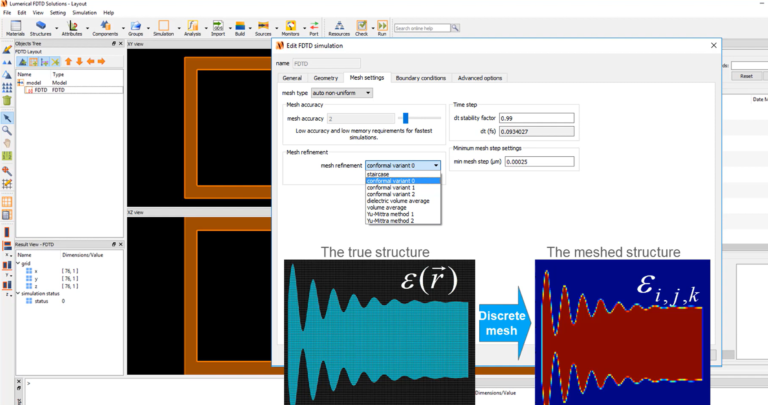Choose staircase in mesh refinement list
The image size is (768, 405).
click(403, 174)
